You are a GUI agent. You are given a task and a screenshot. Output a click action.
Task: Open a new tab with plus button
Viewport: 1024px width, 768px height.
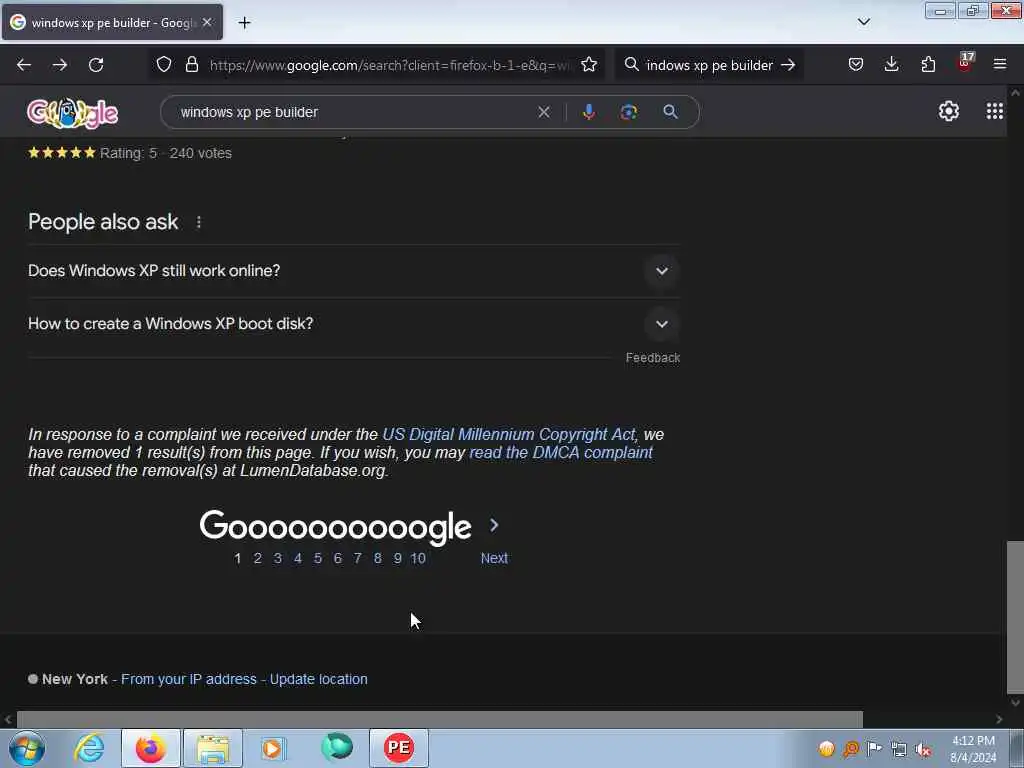pos(244,23)
